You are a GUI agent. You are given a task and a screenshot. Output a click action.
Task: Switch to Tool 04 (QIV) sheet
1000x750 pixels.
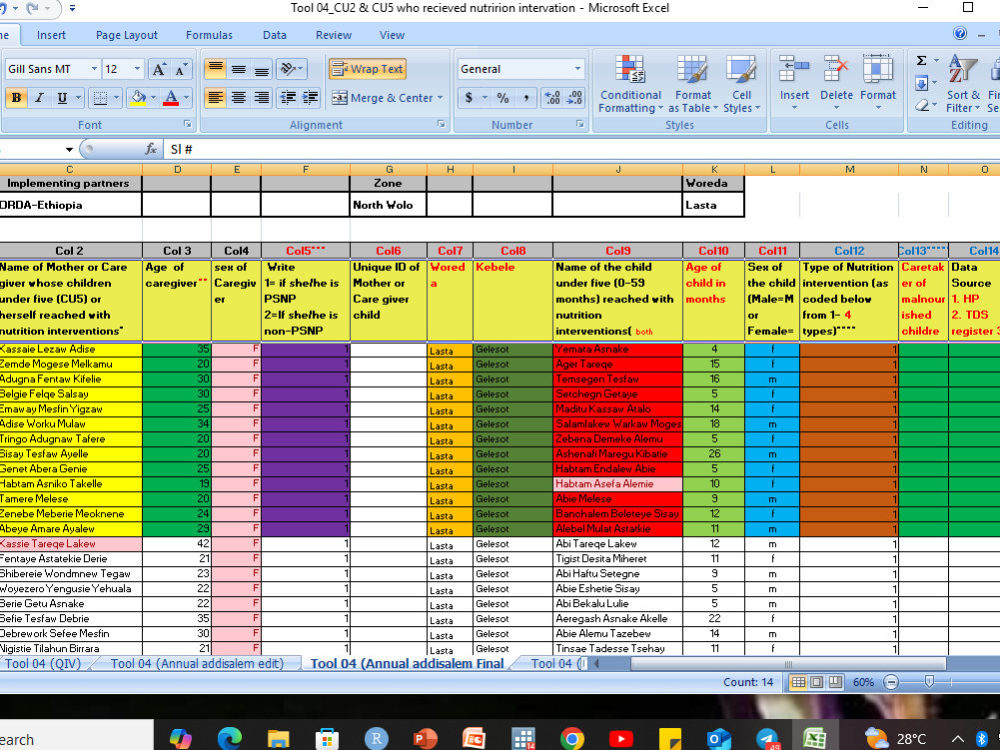43,663
